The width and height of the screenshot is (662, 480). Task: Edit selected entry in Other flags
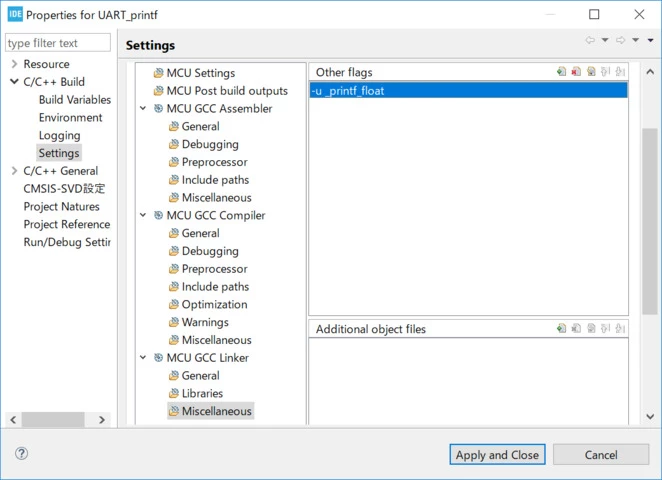(x=591, y=72)
